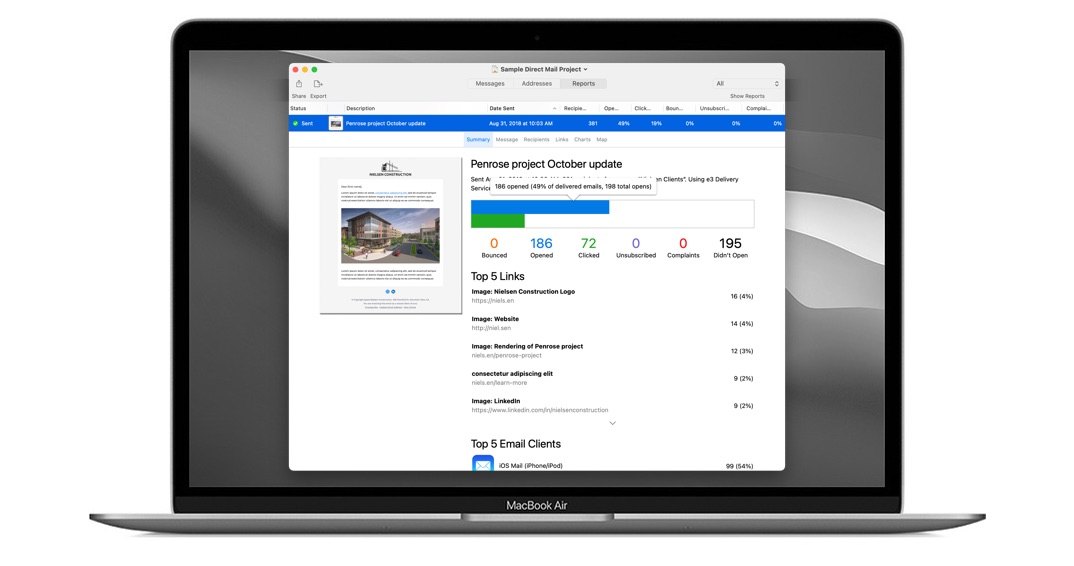This screenshot has height=566, width=1074.
Task: Sort by the Recipients column header
Action: 575,108
